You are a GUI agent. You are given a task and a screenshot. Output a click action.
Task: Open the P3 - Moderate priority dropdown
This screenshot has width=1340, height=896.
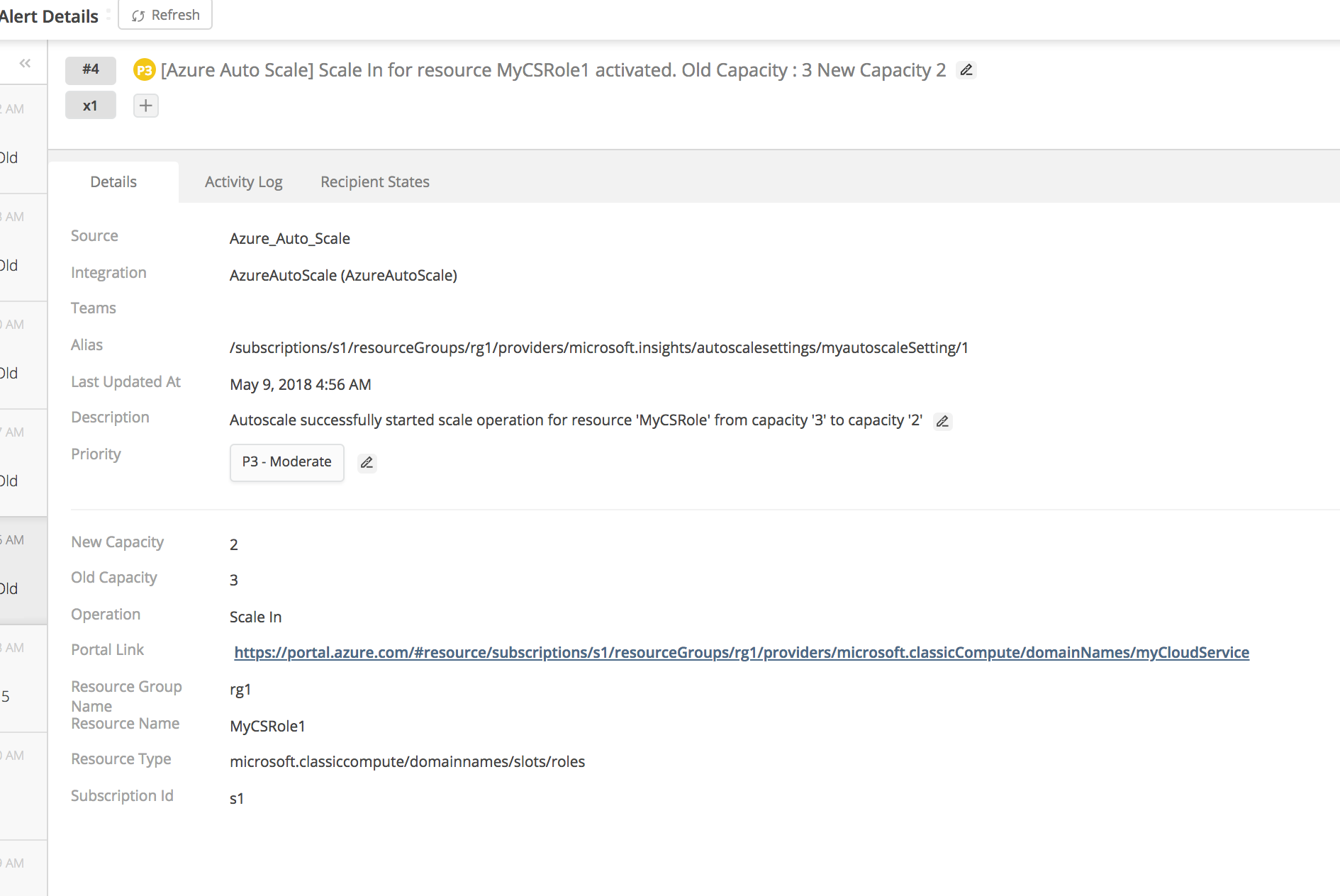pos(287,462)
